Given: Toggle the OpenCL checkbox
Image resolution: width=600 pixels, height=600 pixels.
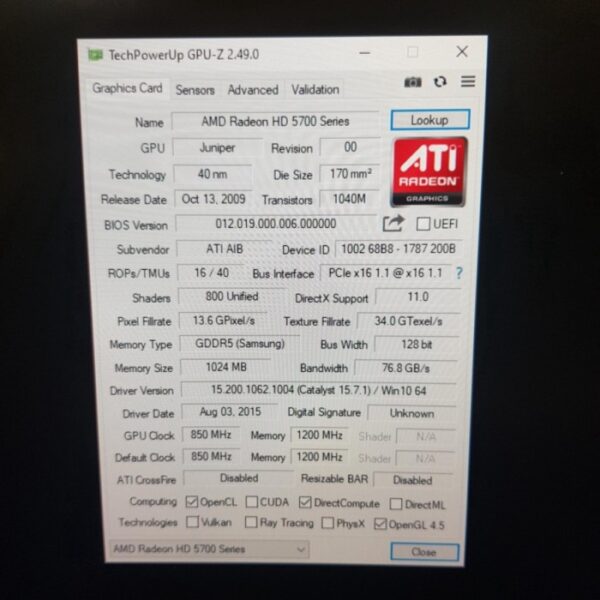Looking at the screenshot, I should coord(191,501).
